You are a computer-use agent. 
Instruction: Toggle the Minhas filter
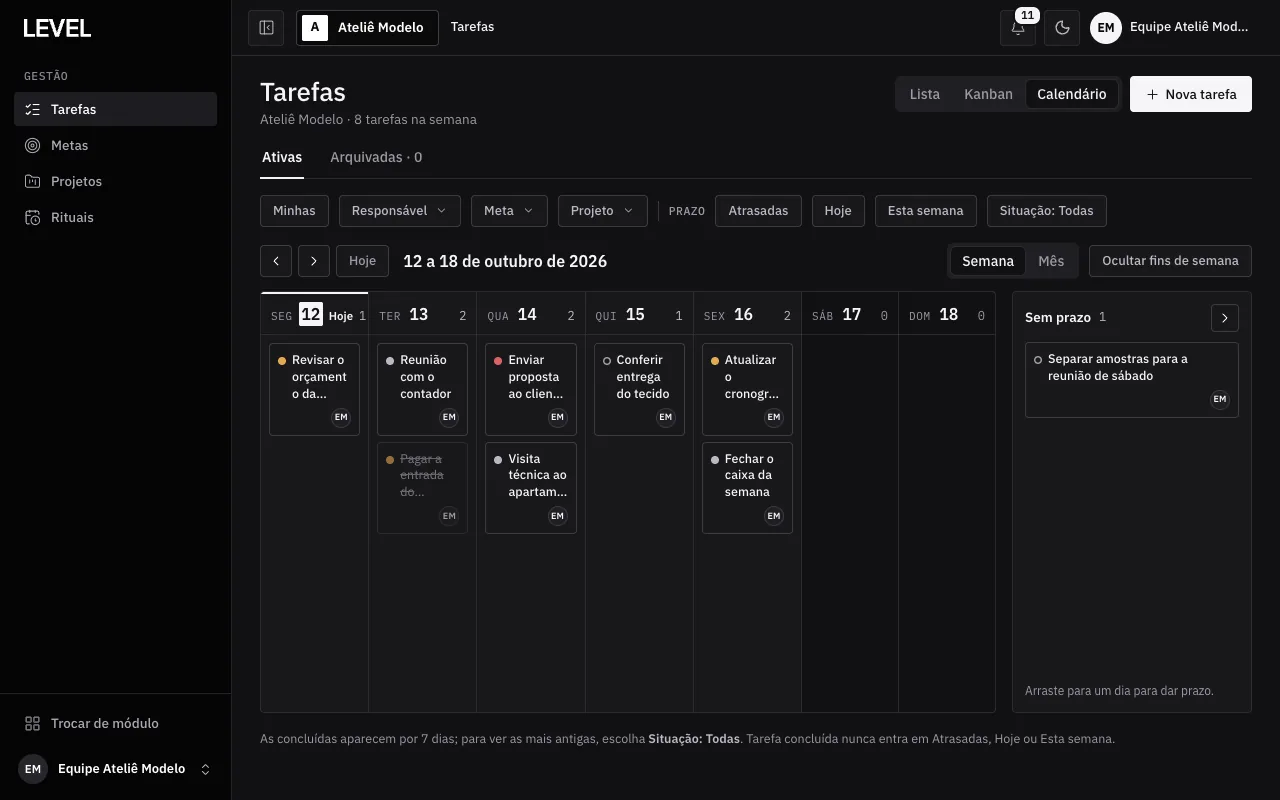[x=294, y=211]
